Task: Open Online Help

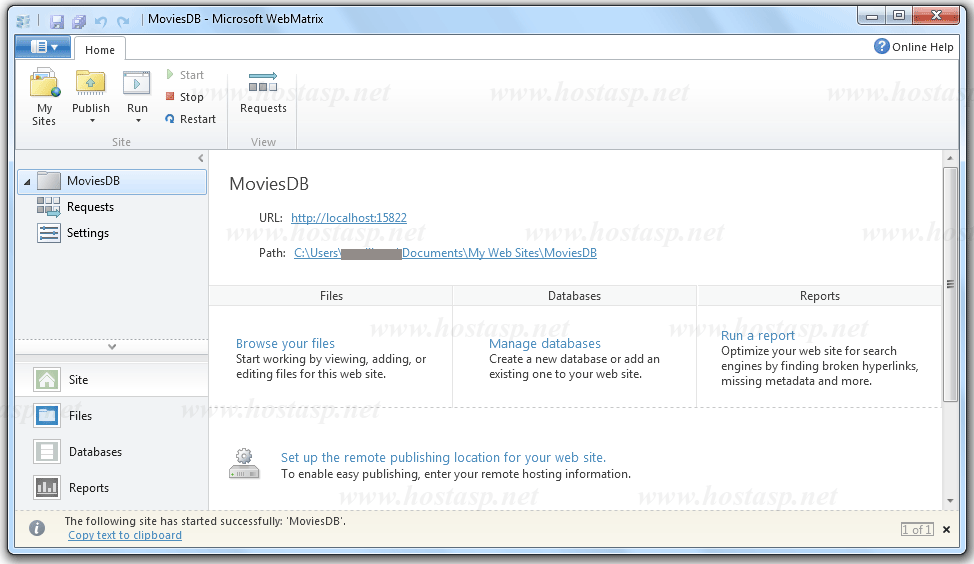Action: click(x=913, y=47)
